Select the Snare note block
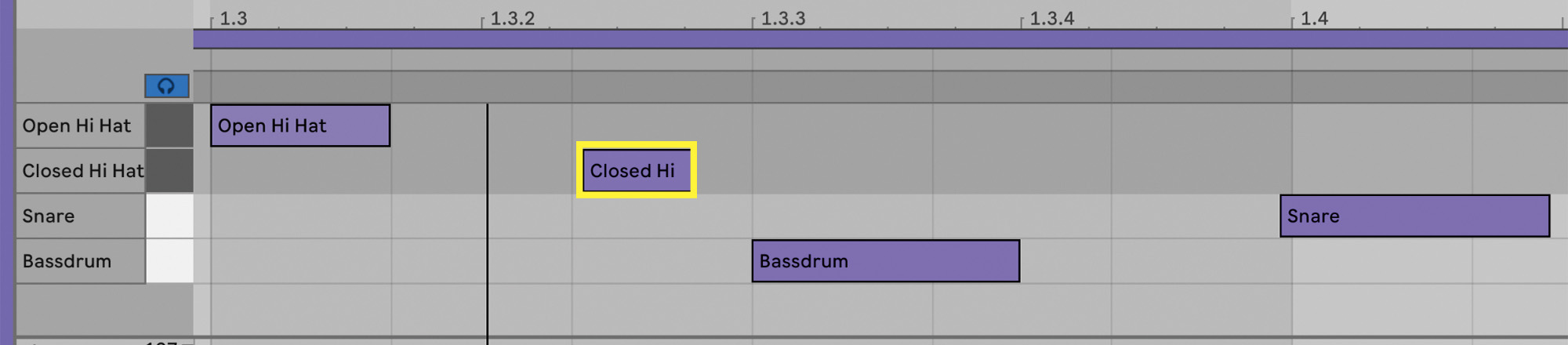Image resolution: width=1568 pixels, height=345 pixels. click(x=1414, y=216)
